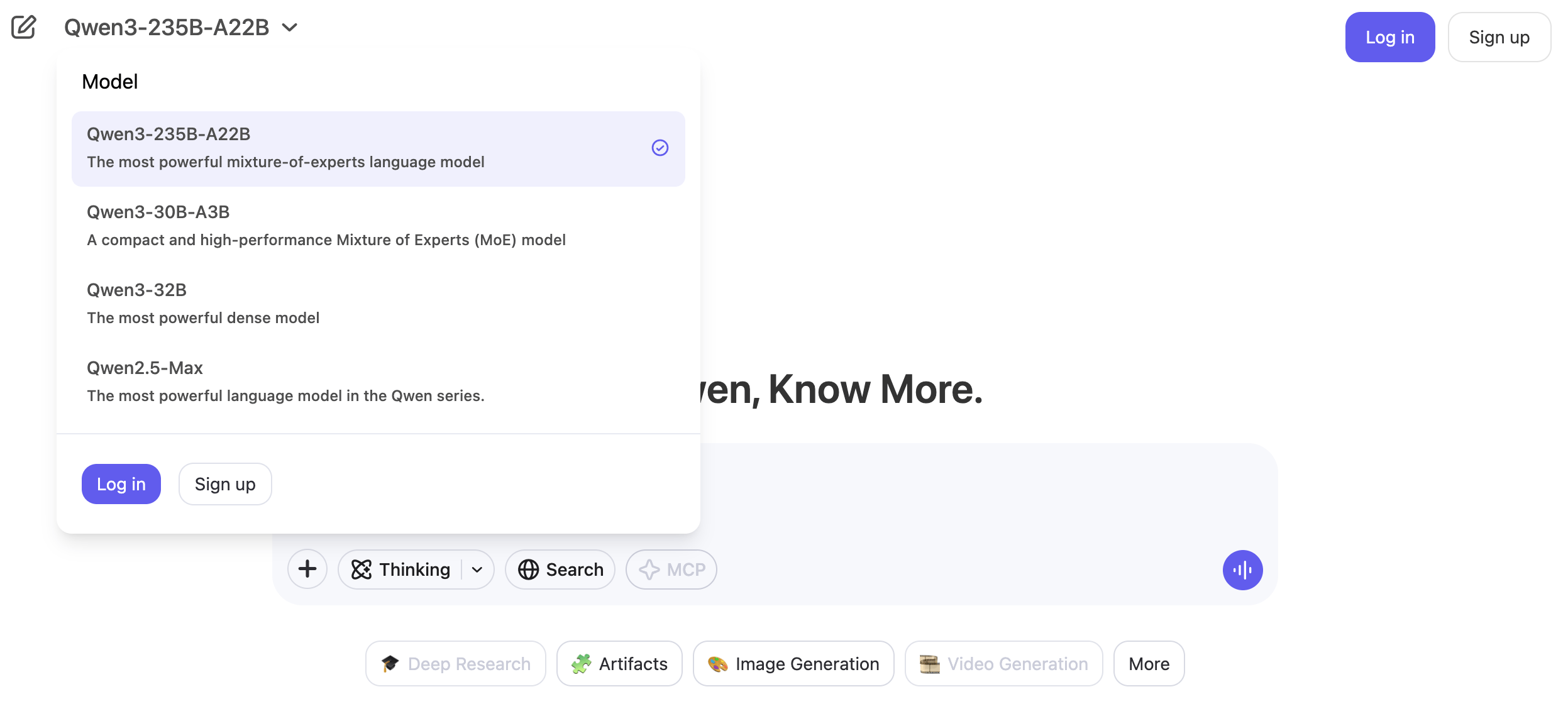Click the Image Generation palette icon
1568x721 pixels.
(x=717, y=664)
